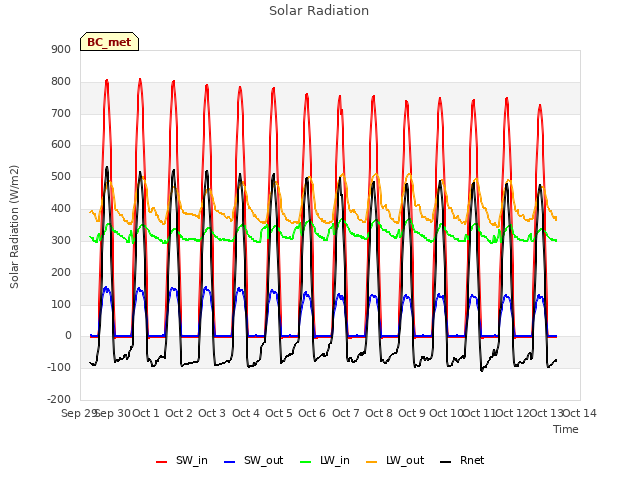Click the Oct 7 x-axis label

pyautogui.click(x=346, y=413)
